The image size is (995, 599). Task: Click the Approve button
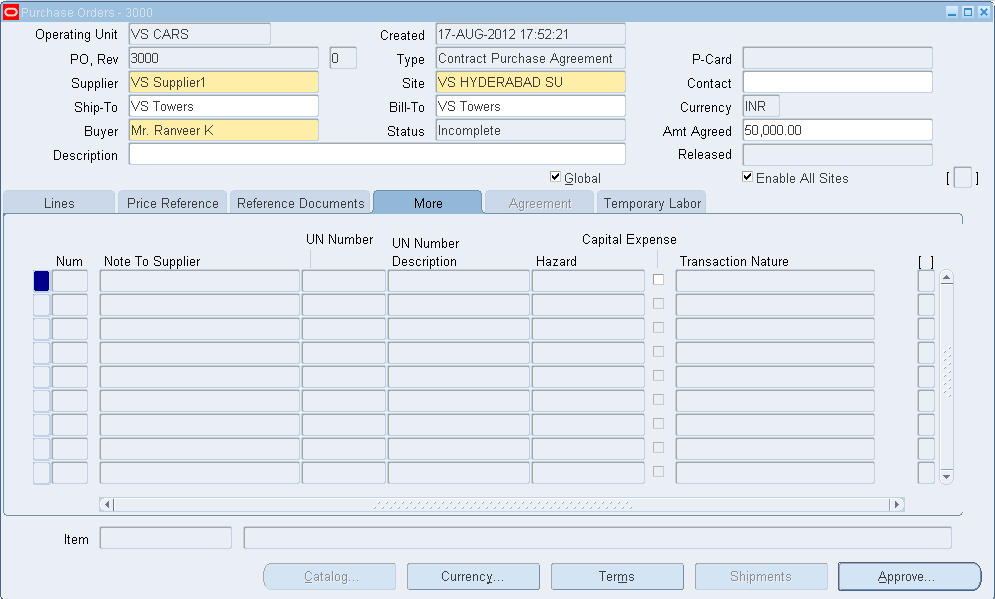(x=908, y=576)
